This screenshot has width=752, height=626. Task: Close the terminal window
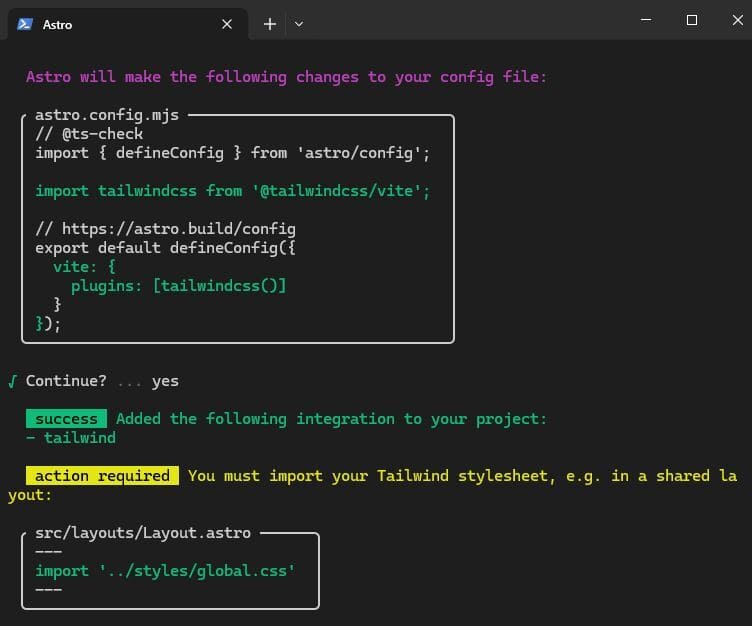[738, 20]
